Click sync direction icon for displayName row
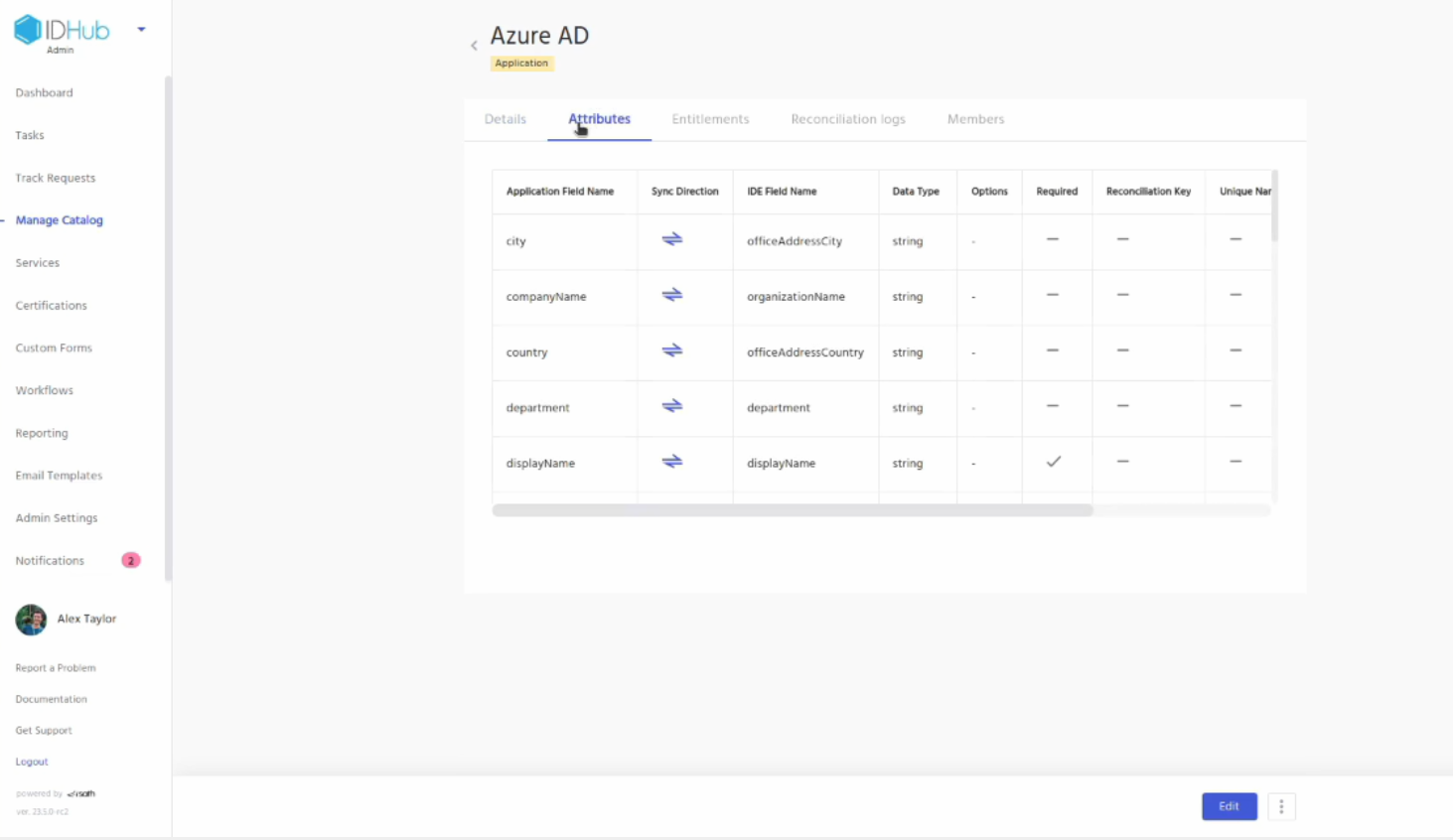 [x=672, y=462]
